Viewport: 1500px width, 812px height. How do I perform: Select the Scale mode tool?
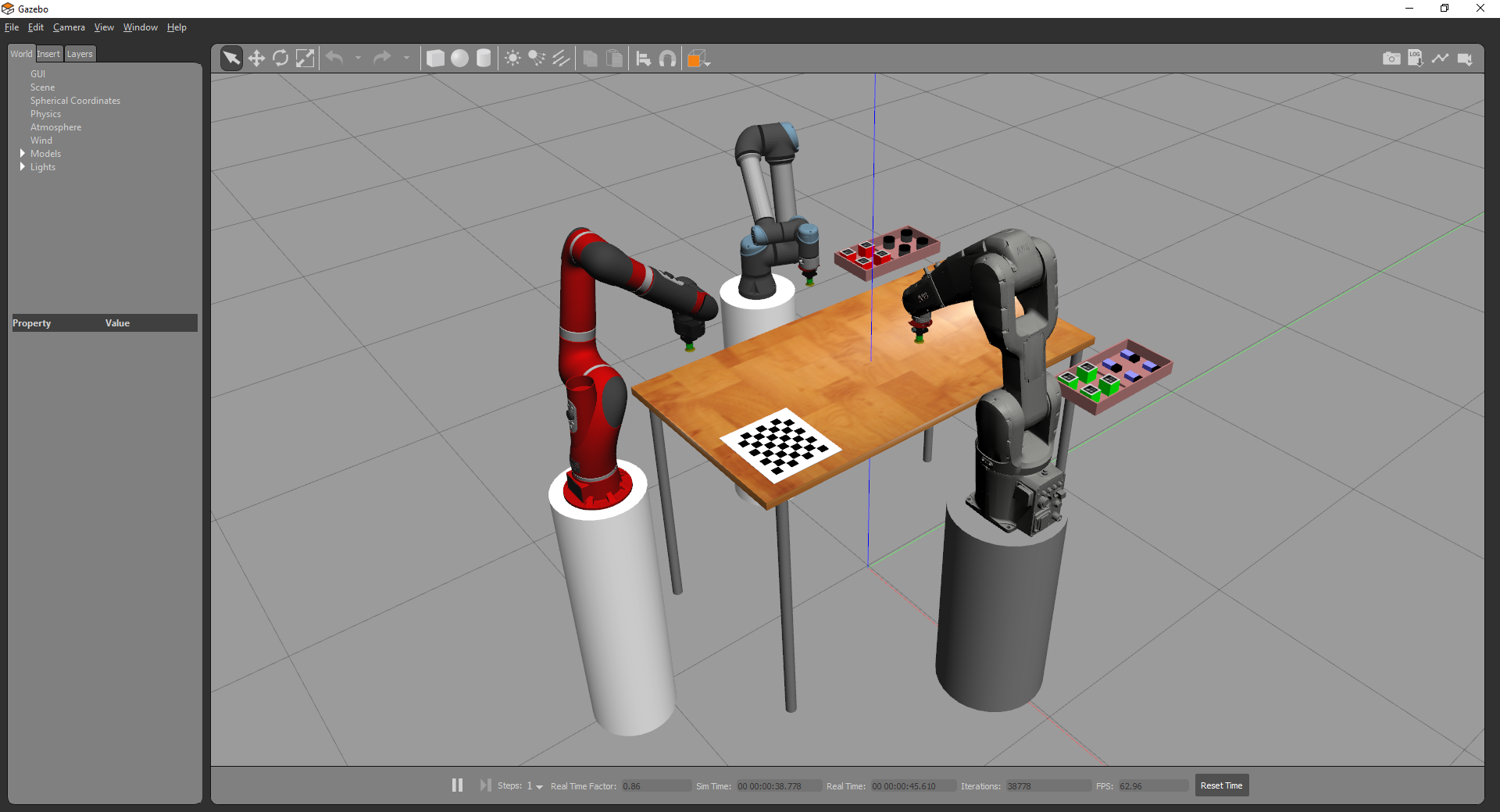(x=305, y=59)
